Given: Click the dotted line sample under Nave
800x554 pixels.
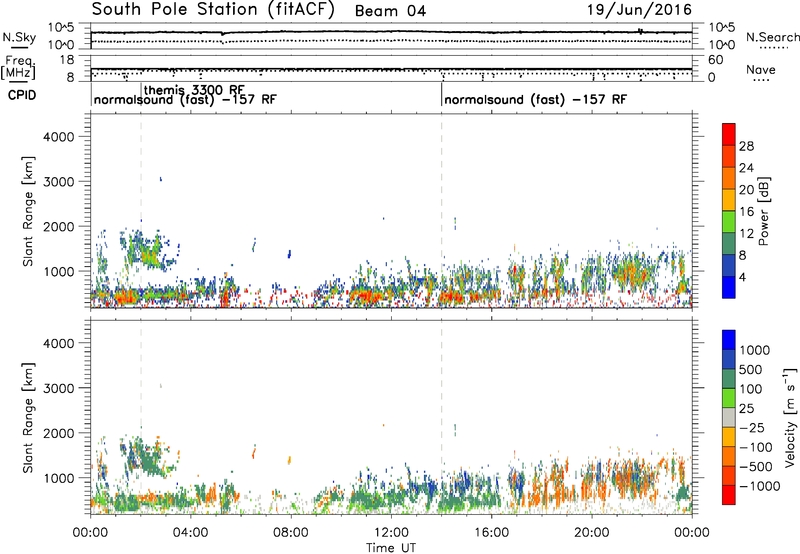Looking at the screenshot, I should 762,80.
